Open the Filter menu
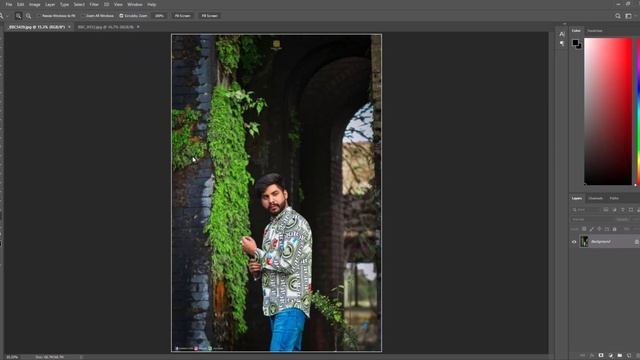640x360 pixels. 94,4
